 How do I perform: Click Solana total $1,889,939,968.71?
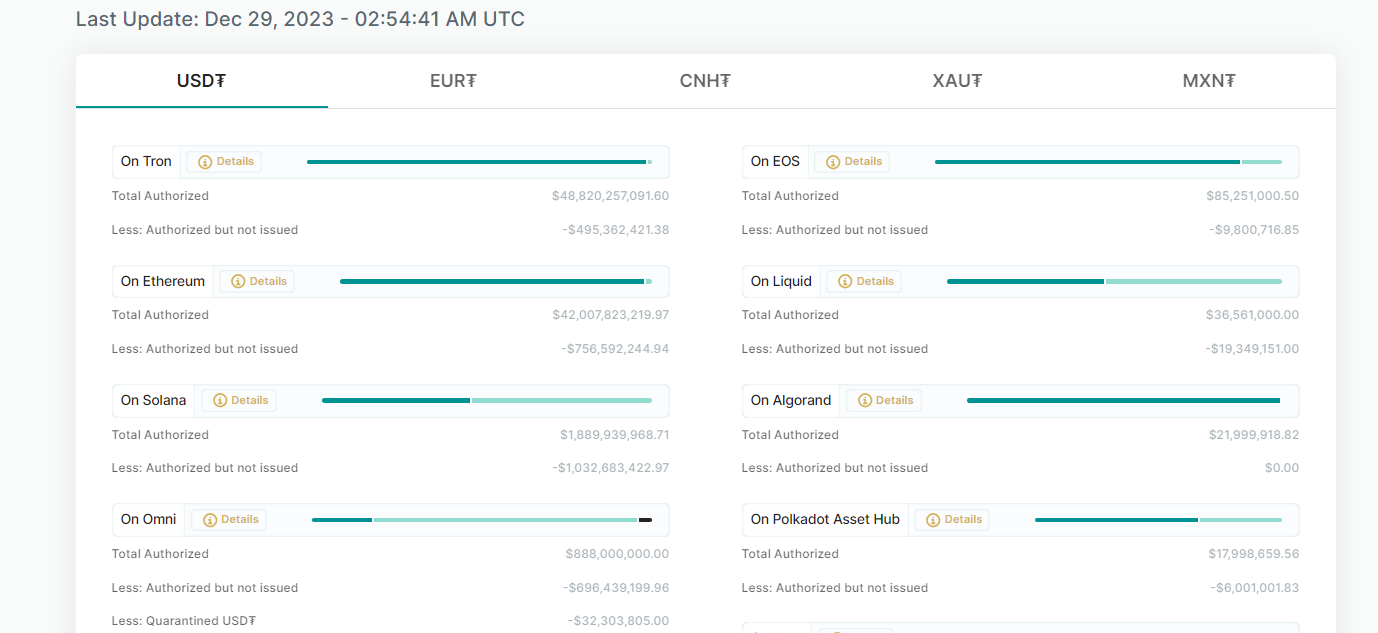[x=614, y=435]
